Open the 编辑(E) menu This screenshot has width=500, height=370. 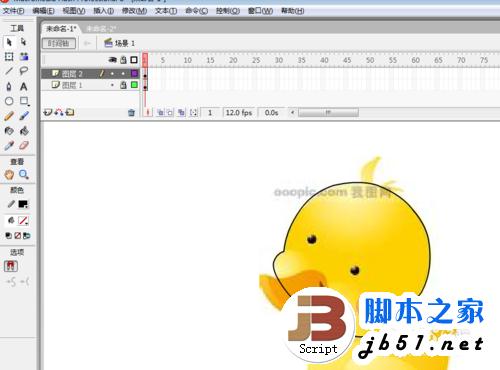(x=43, y=11)
